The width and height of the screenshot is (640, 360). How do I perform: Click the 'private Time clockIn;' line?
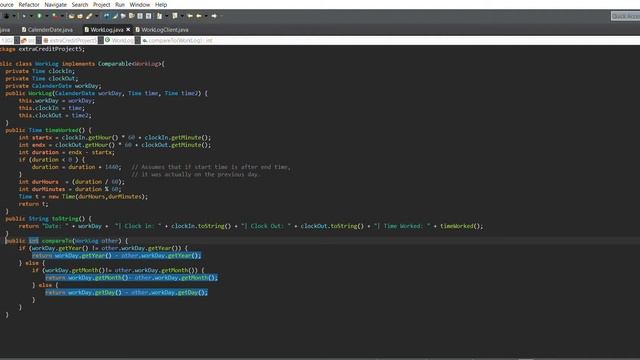40,71
